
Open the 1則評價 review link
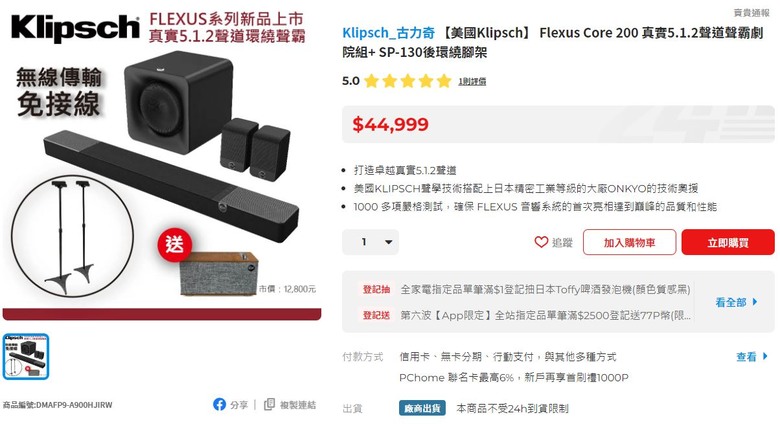click(x=472, y=82)
